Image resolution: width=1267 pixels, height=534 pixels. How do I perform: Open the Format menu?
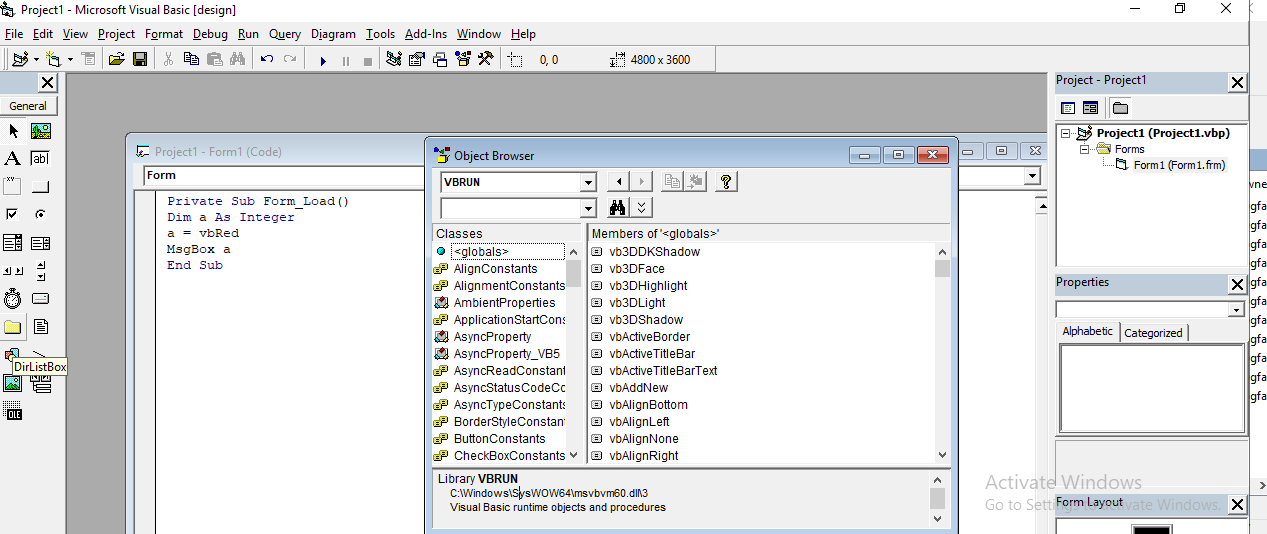pos(164,34)
